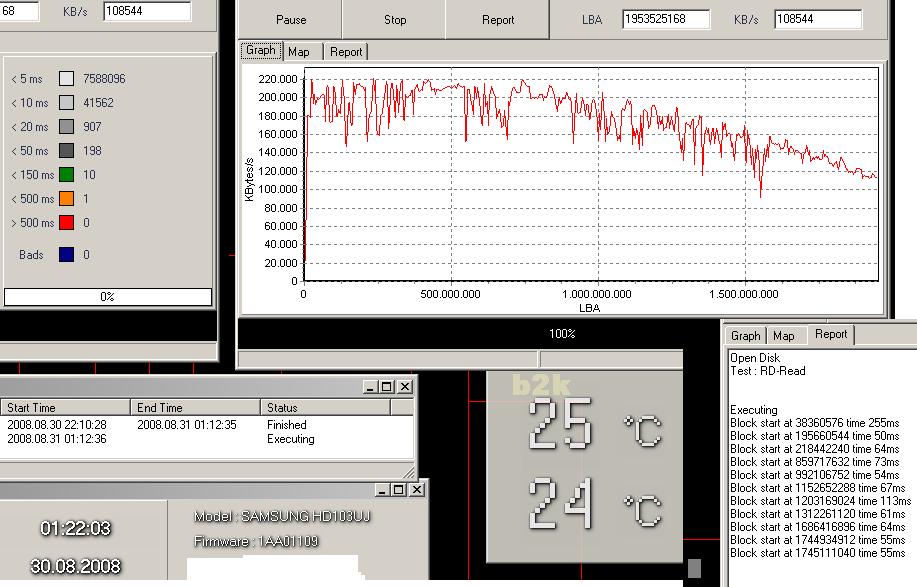Click the Start Time column header
Viewport: 917px width, 587px height.
click(x=65, y=408)
